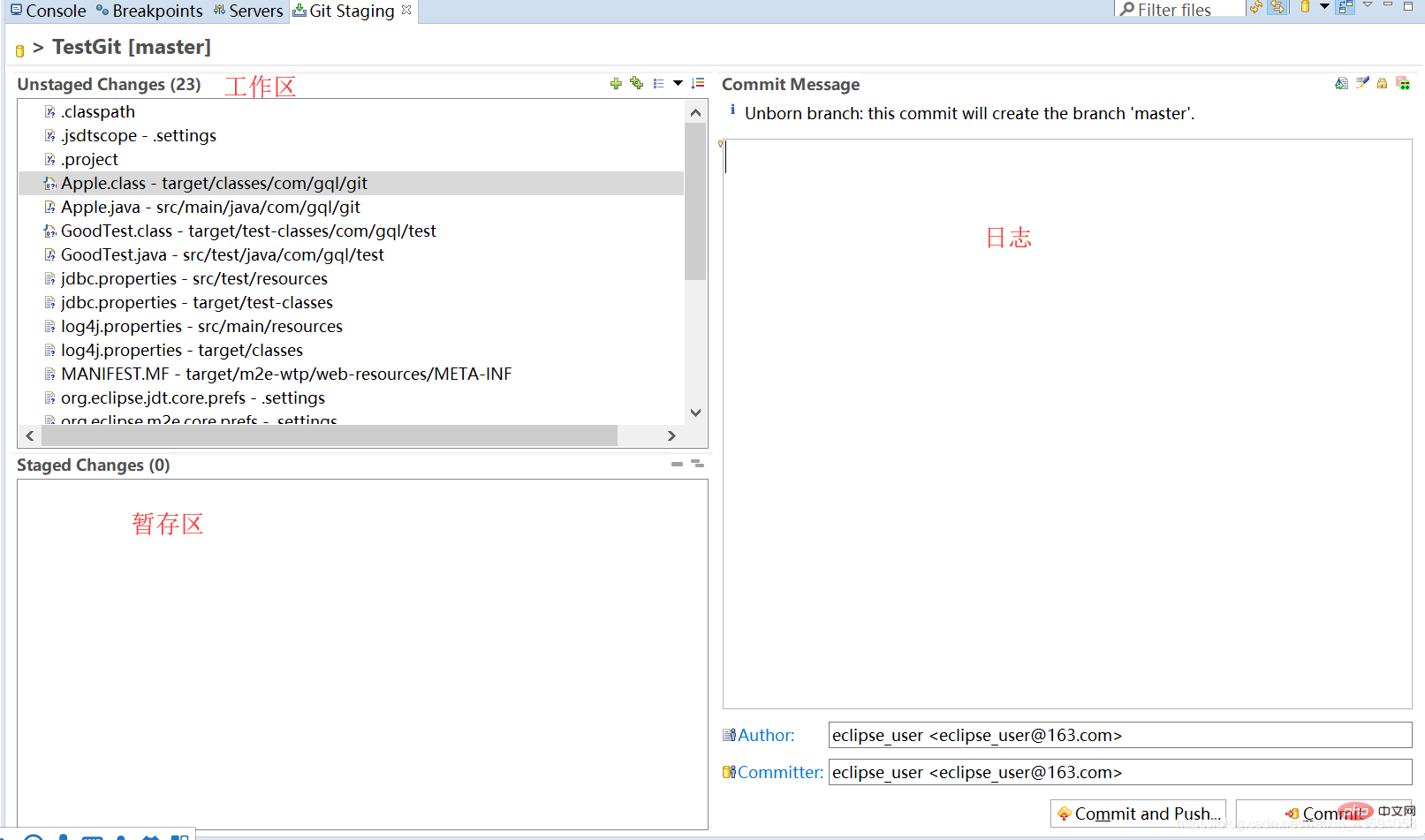
Task: Close the Git Staging tab
Action: (x=406, y=10)
